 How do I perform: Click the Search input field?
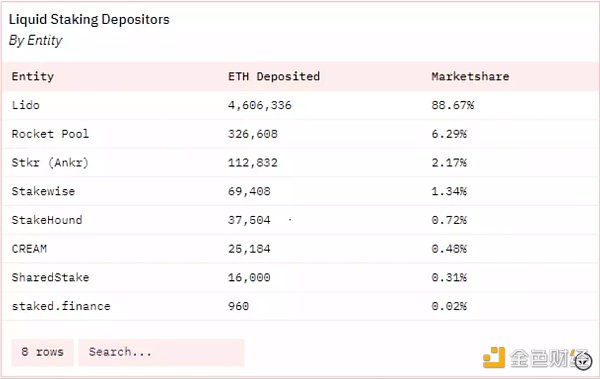point(161,352)
